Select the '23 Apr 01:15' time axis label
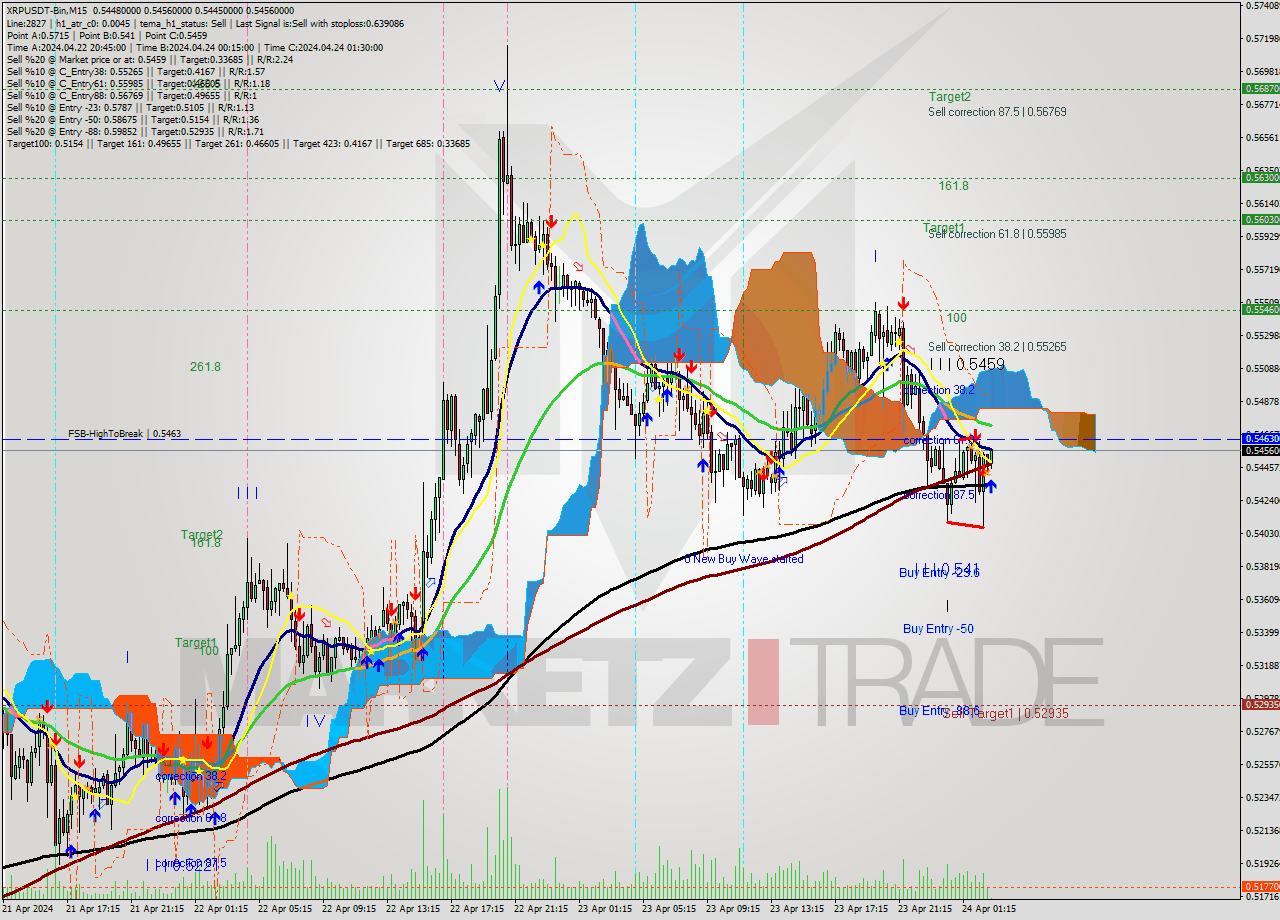1280x920 pixels. point(605,909)
